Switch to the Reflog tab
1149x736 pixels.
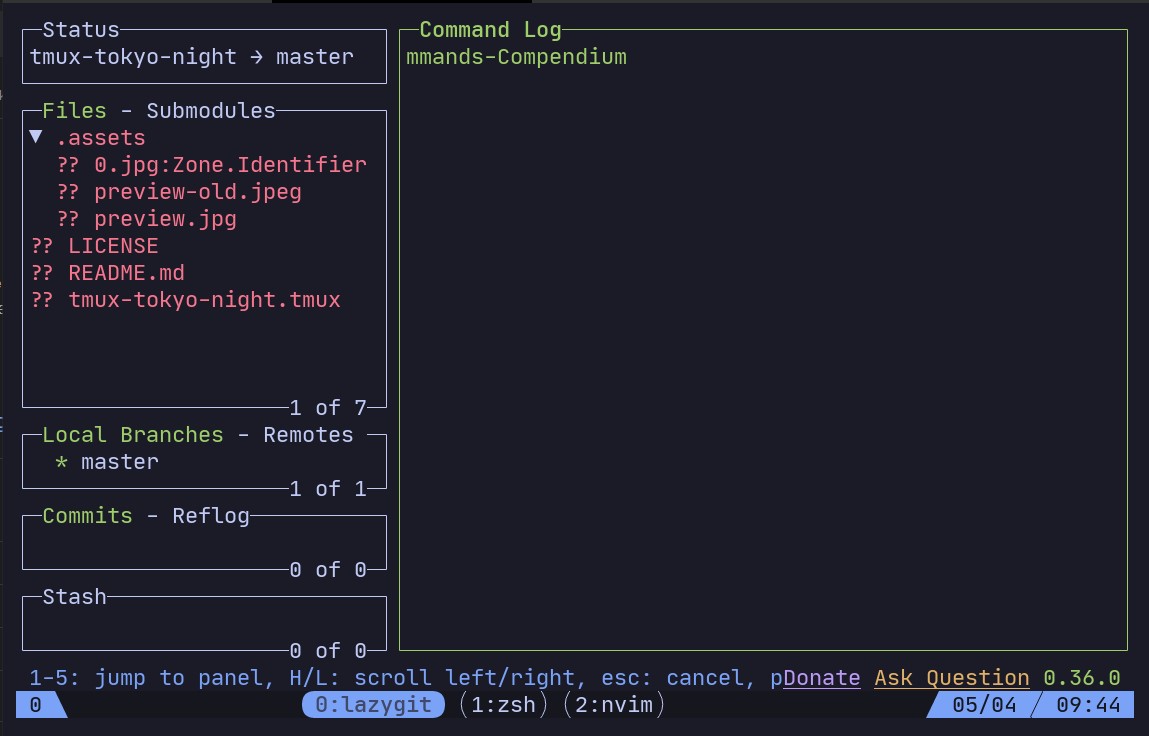point(211,515)
